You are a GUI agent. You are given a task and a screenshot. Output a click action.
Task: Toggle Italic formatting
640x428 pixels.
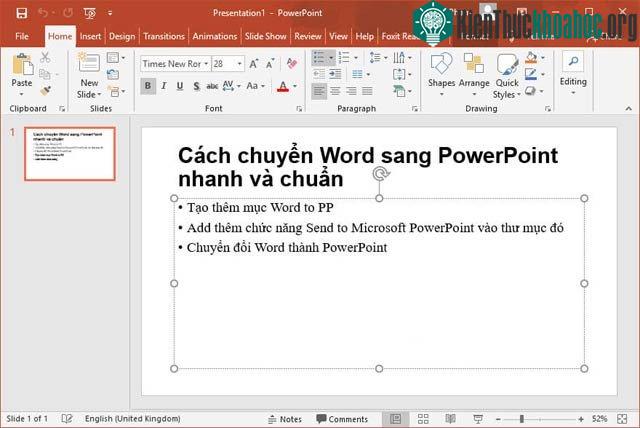pos(164,86)
